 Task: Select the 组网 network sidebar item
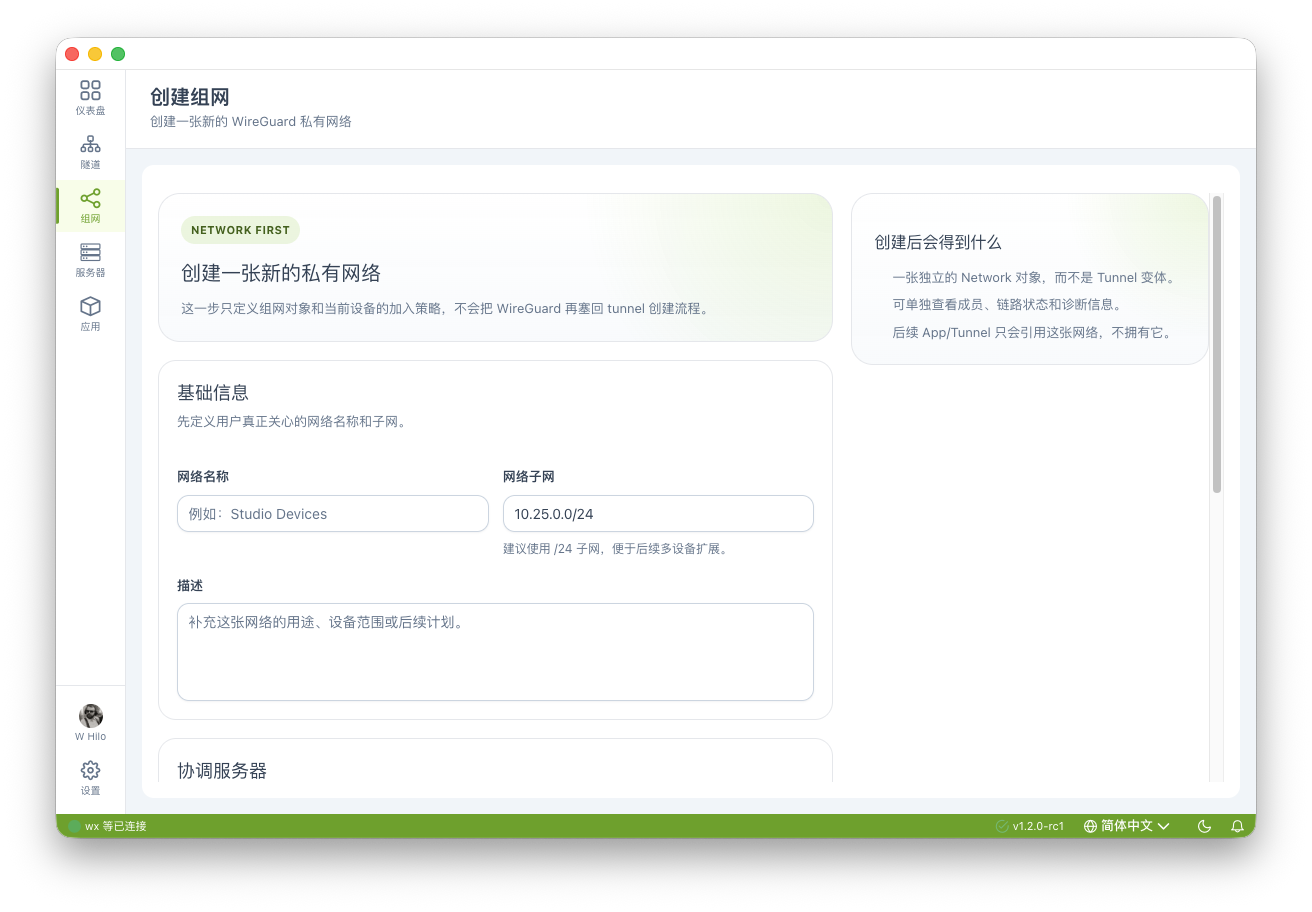pos(90,206)
